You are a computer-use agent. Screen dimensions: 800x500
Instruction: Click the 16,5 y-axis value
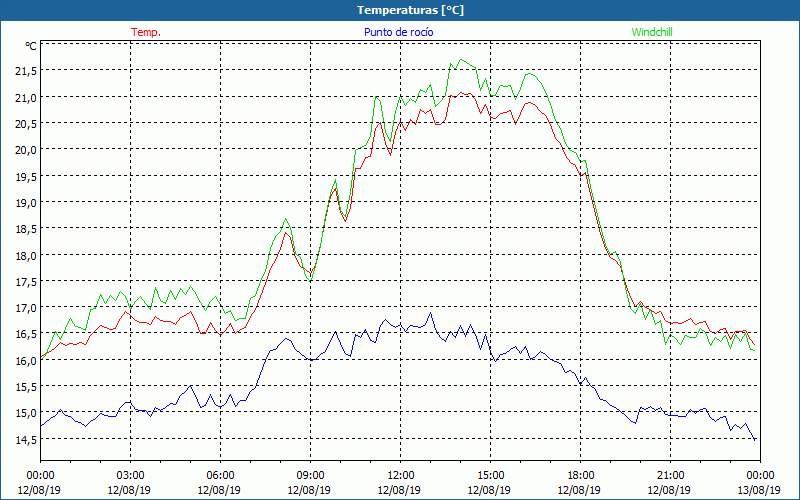click(x=25, y=334)
